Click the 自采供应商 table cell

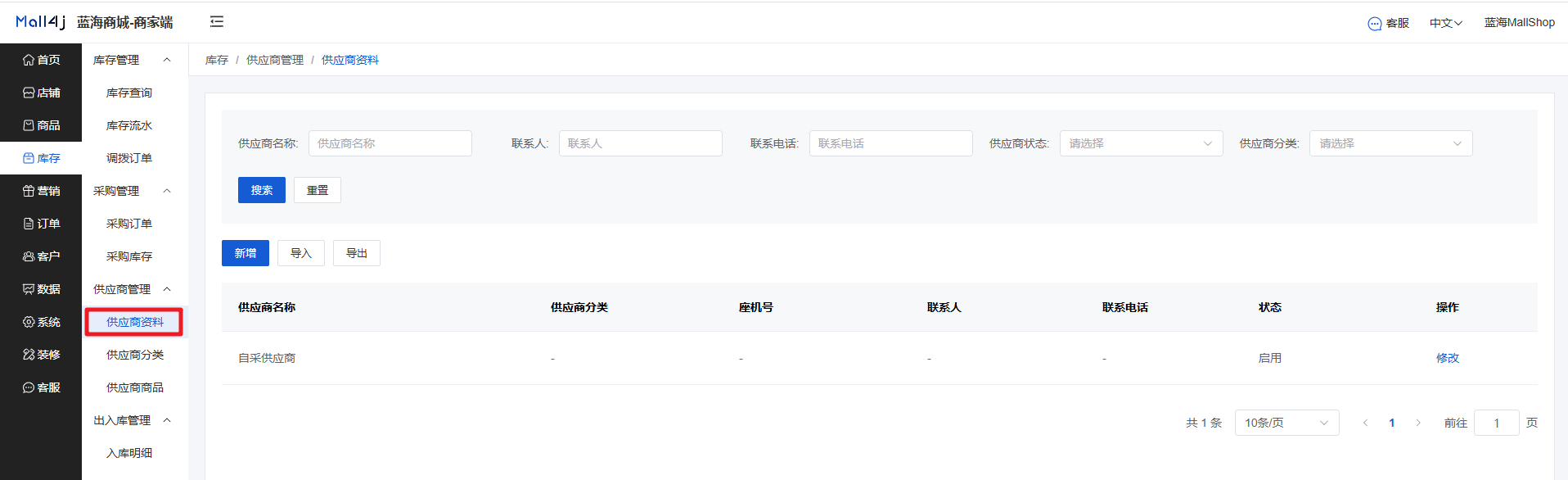pyautogui.click(x=267, y=358)
